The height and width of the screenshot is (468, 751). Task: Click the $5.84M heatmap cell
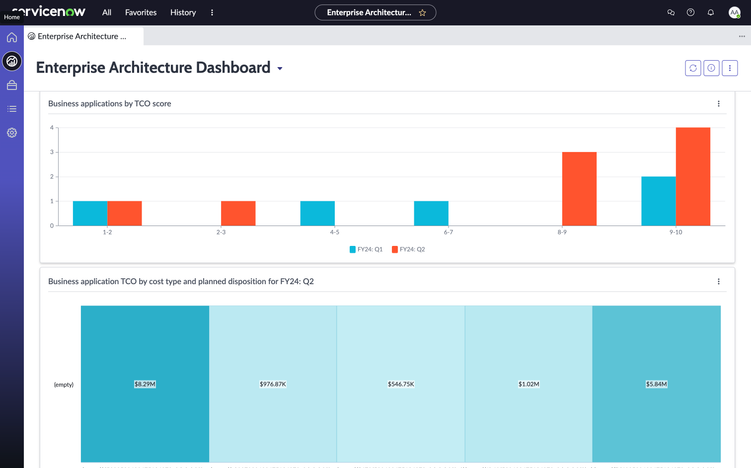pyautogui.click(x=657, y=384)
